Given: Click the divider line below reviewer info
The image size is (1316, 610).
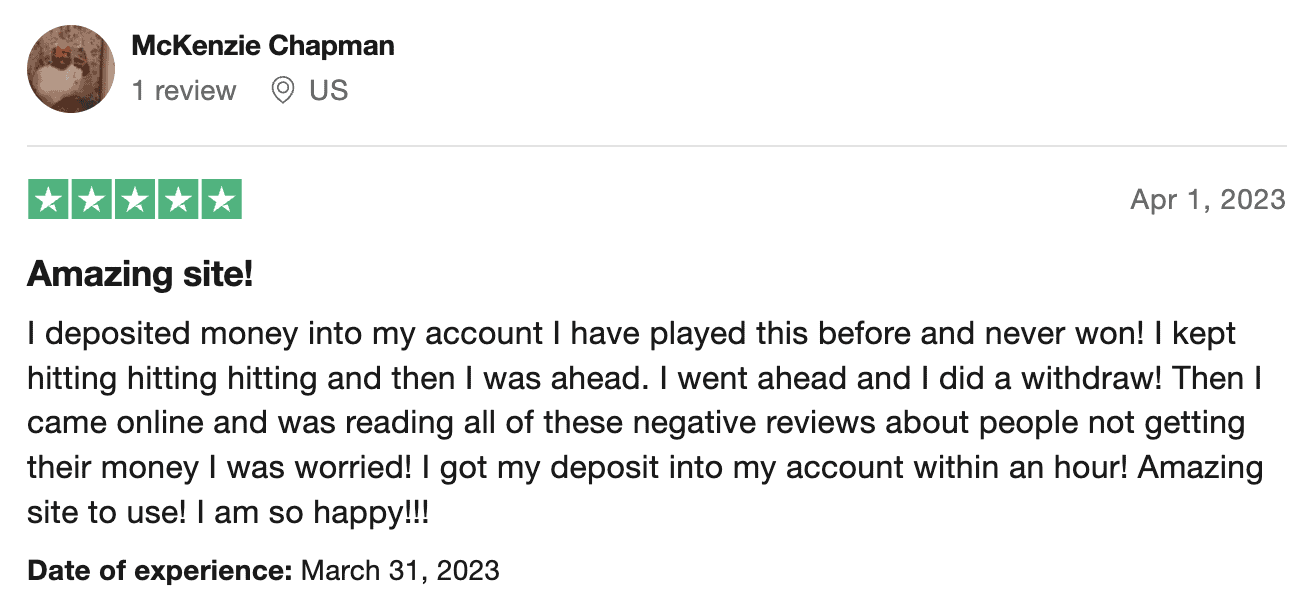Looking at the screenshot, I should point(657,146).
